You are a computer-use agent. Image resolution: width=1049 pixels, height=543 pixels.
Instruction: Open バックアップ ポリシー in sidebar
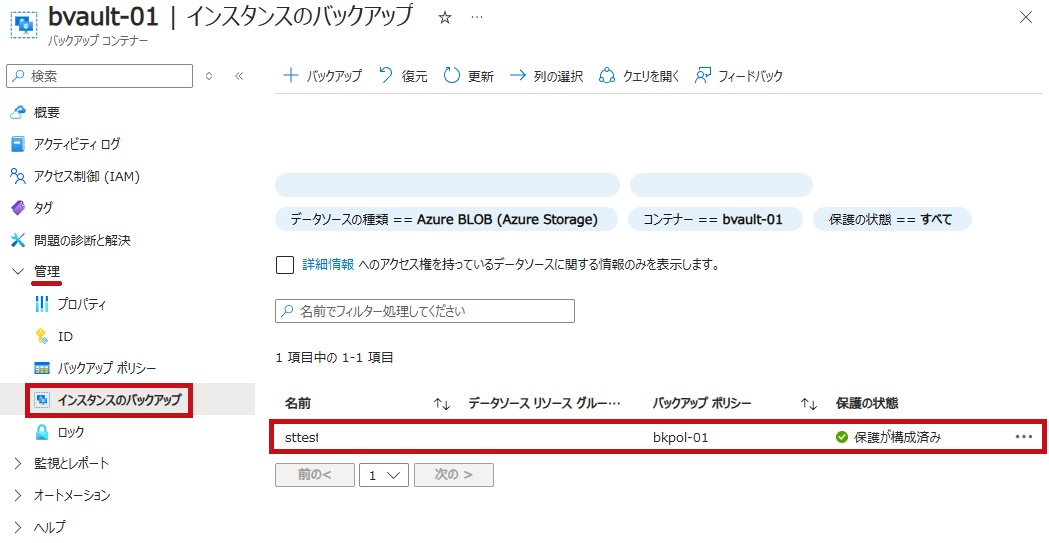pos(106,368)
